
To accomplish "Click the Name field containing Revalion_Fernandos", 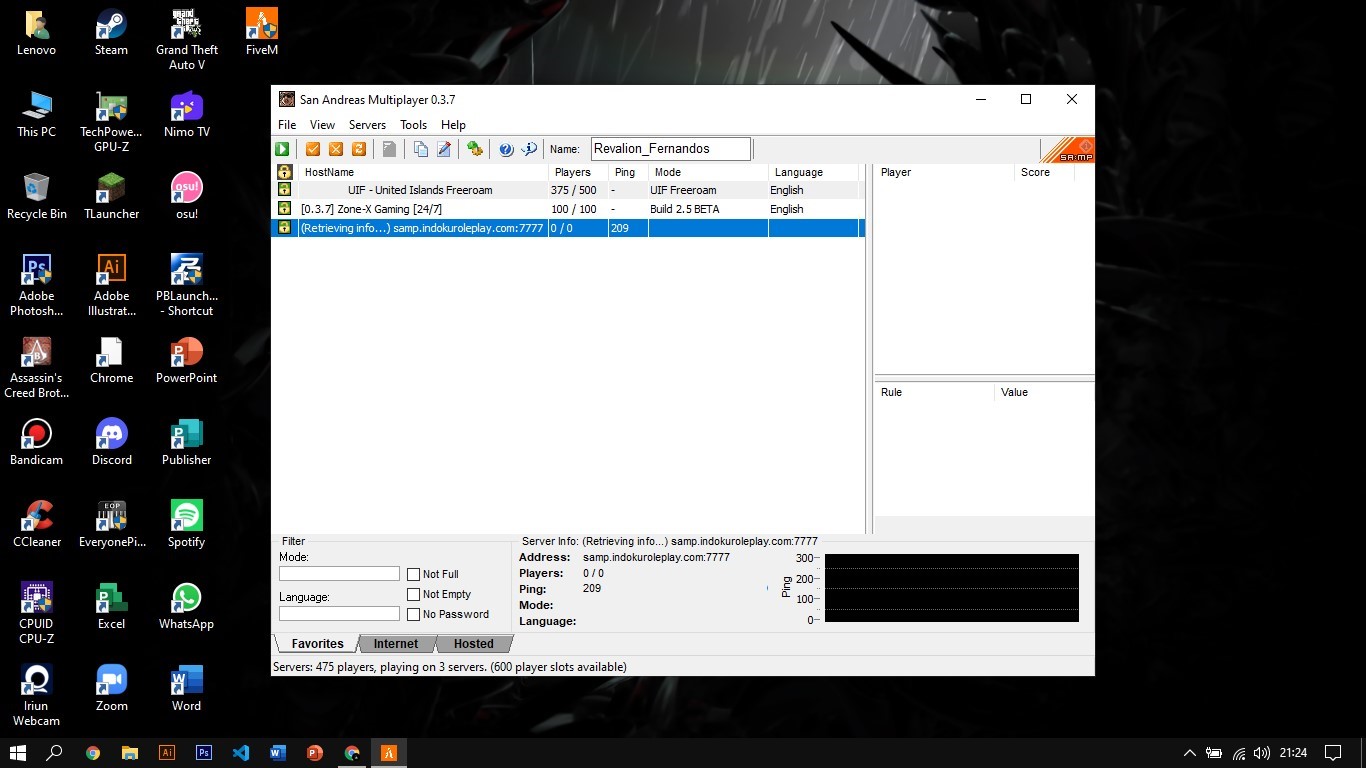I will pyautogui.click(x=670, y=149).
